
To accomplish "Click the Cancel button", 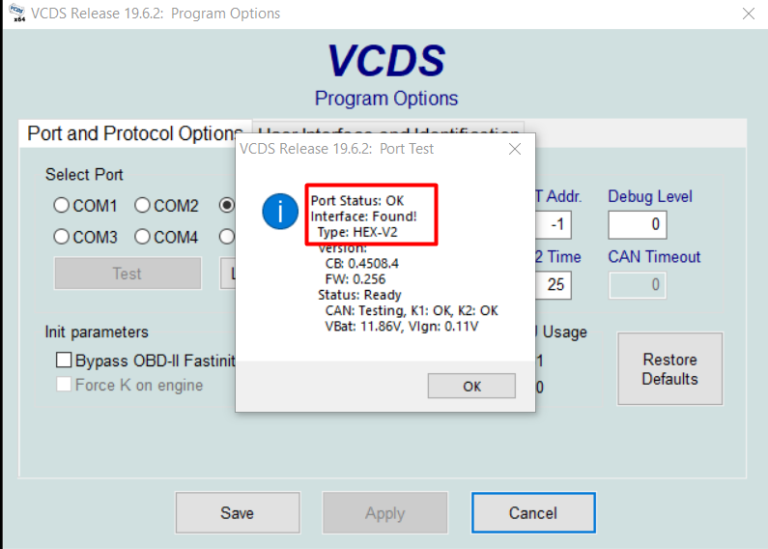I will click(x=533, y=513).
